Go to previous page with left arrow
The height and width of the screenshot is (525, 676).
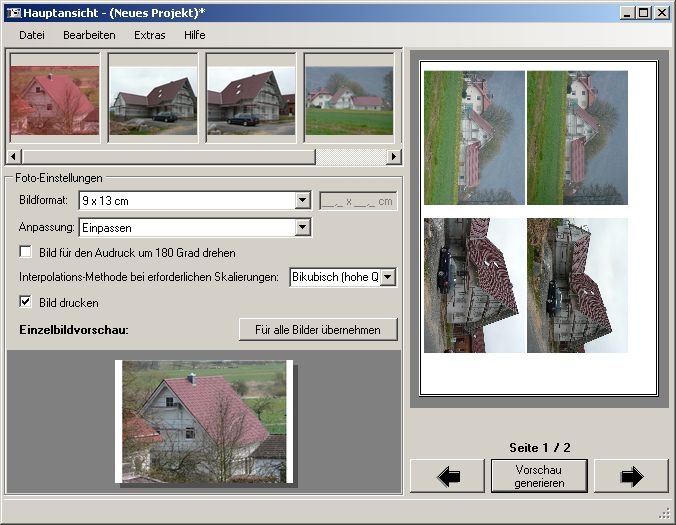[x=447, y=476]
